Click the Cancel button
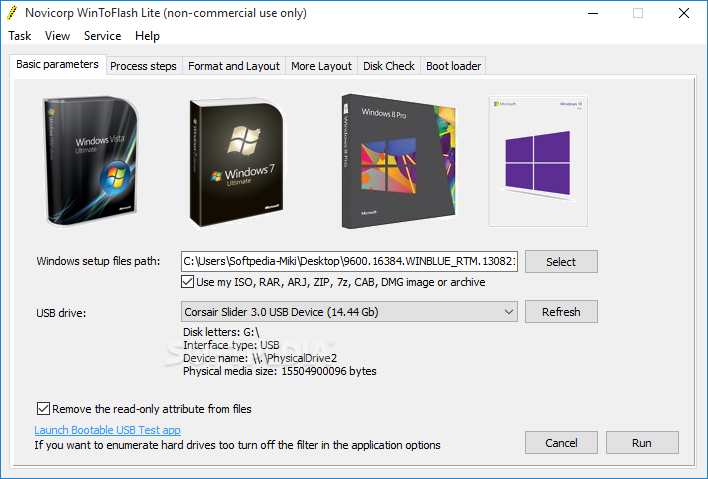The width and height of the screenshot is (708, 479). (x=561, y=443)
